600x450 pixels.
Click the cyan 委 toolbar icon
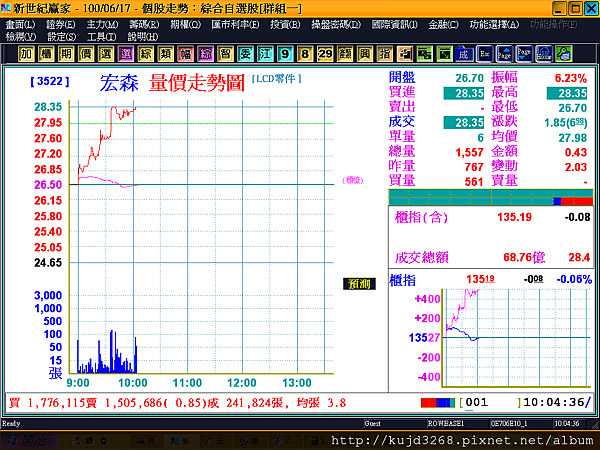click(245, 54)
